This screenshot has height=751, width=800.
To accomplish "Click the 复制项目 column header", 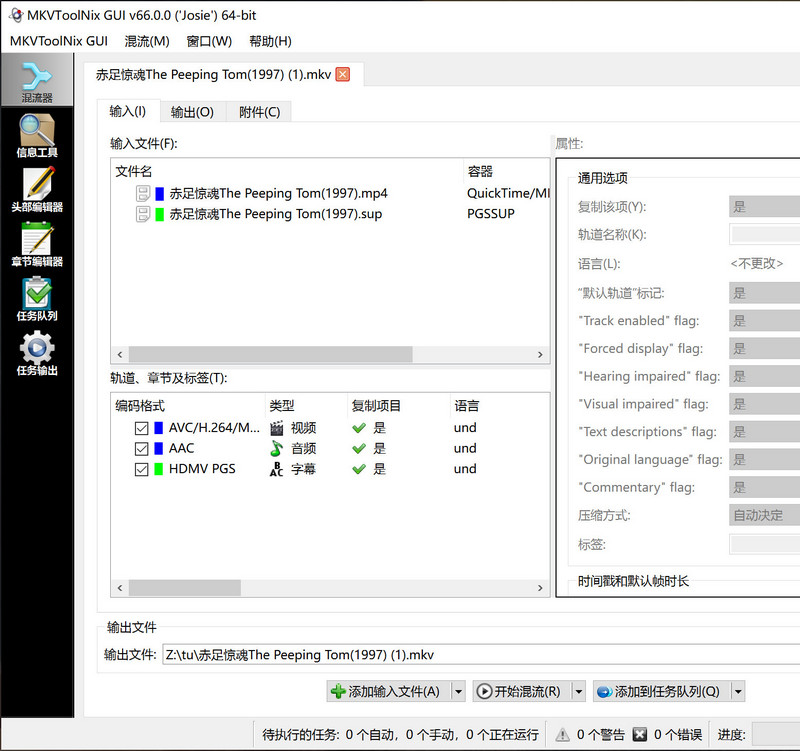I will [x=398, y=406].
